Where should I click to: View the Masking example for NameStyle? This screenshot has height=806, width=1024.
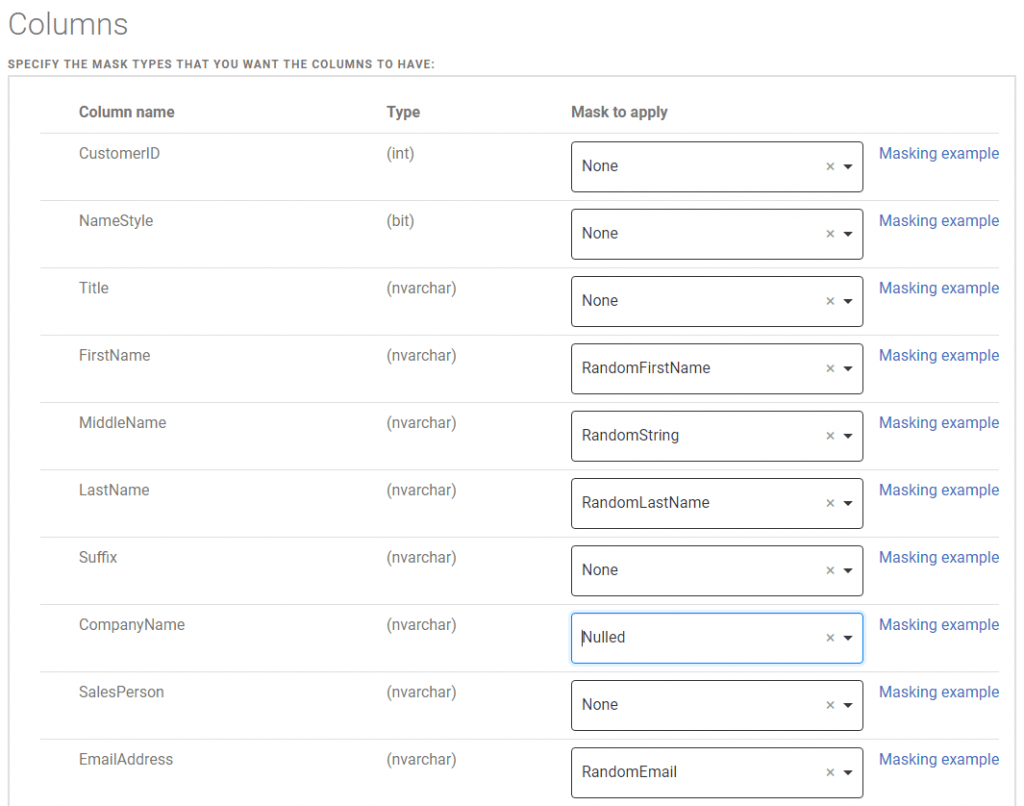[x=938, y=220]
